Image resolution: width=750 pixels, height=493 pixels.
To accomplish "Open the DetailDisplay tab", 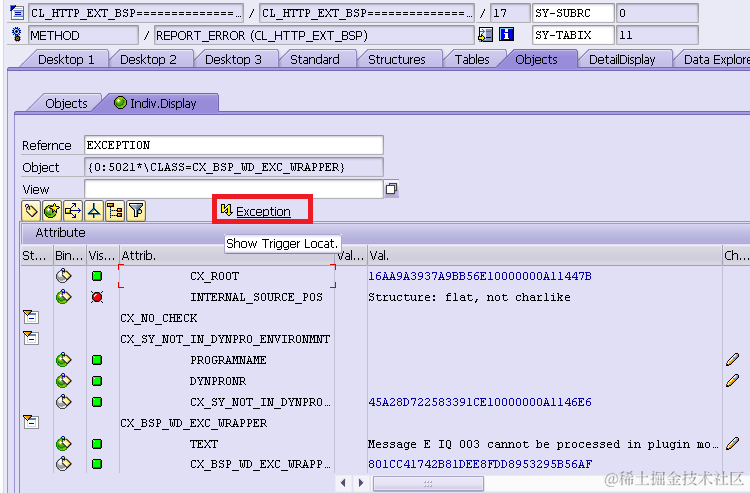I will click(622, 59).
